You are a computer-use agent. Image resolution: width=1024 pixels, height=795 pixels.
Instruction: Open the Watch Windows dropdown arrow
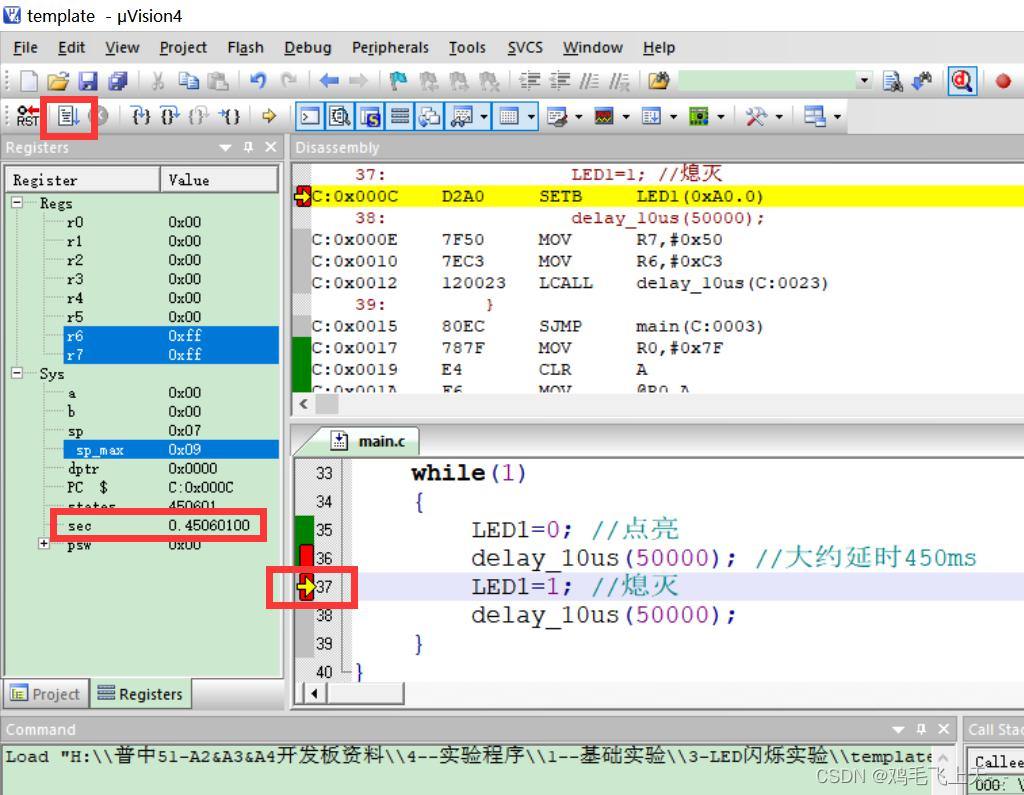pyautogui.click(x=484, y=116)
